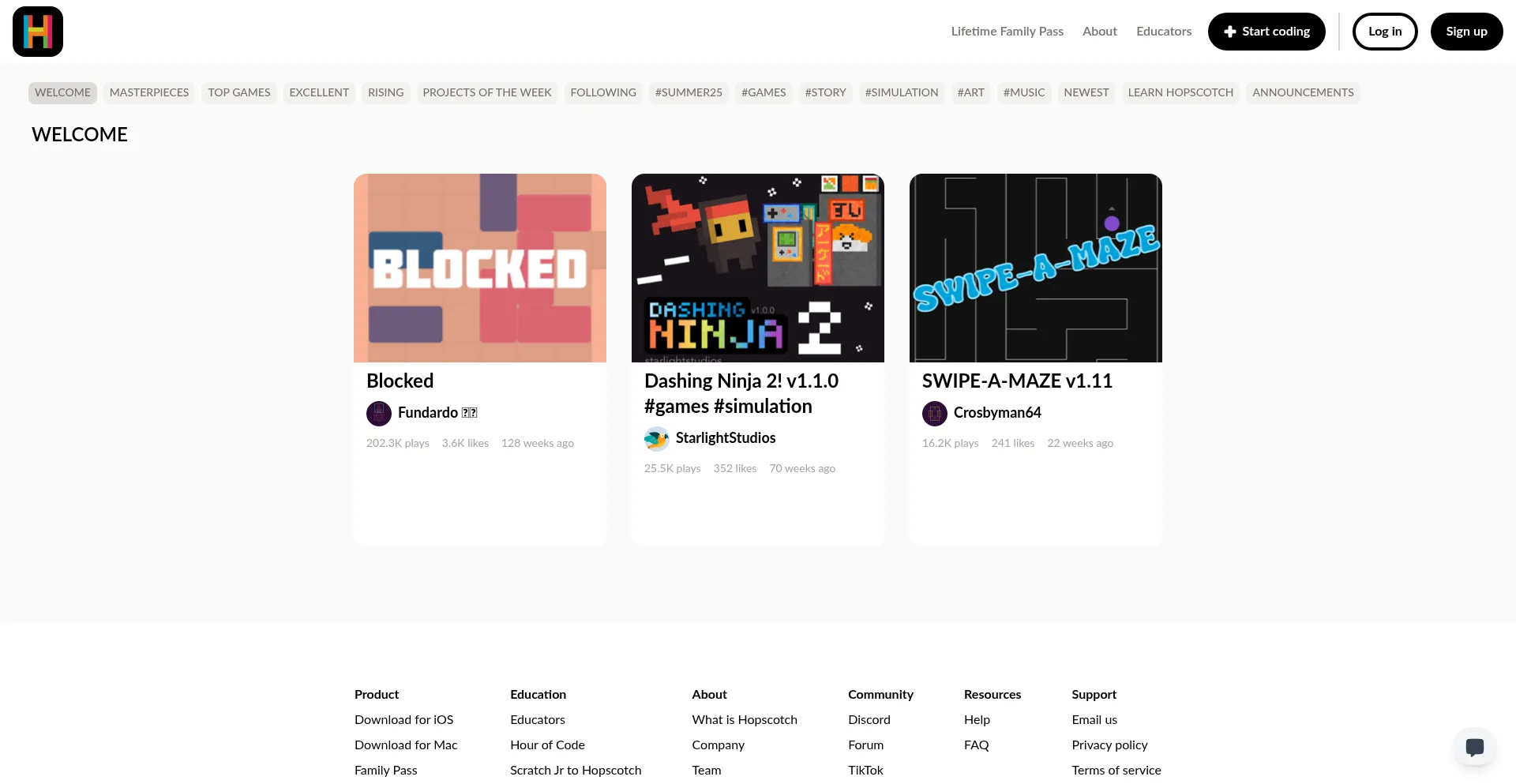Click the Hopscotch logo icon

pos(38,32)
